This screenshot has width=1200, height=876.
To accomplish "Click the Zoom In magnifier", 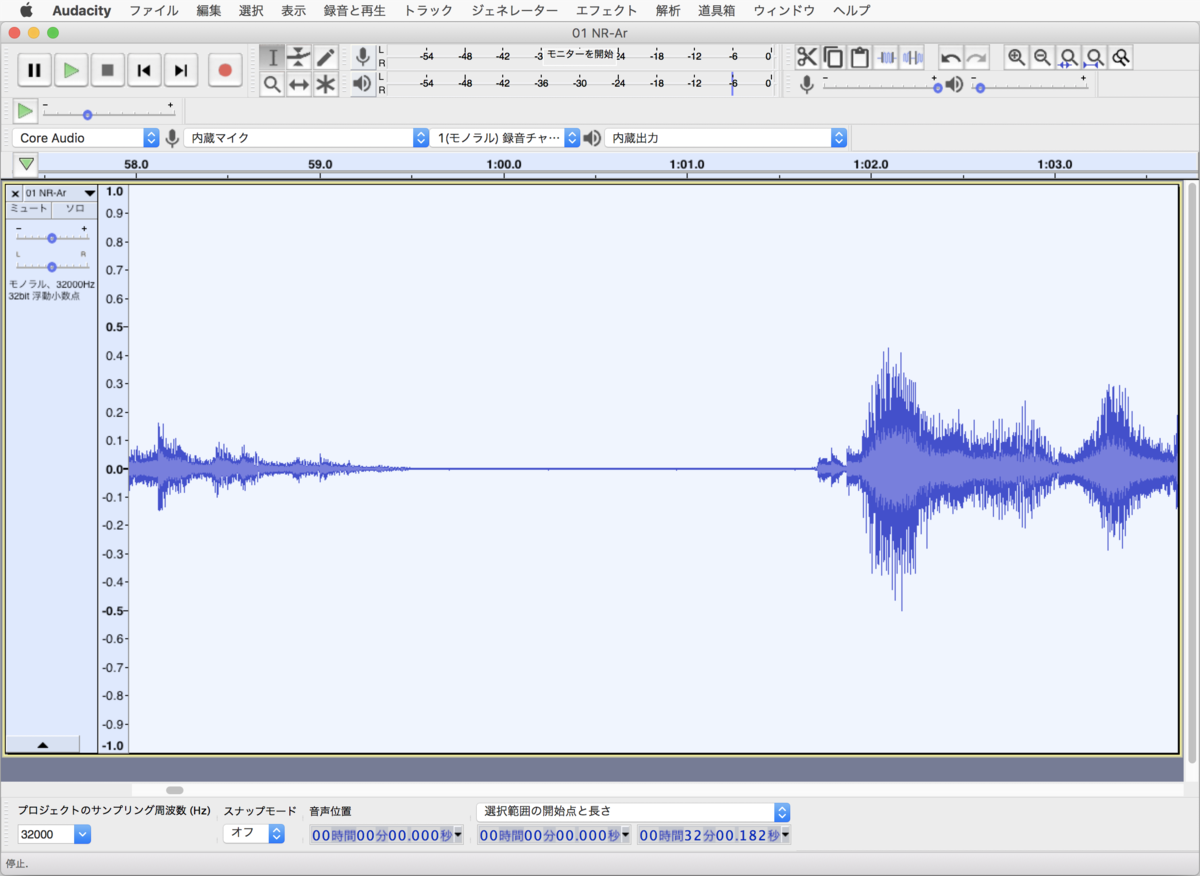I will [x=1016, y=58].
